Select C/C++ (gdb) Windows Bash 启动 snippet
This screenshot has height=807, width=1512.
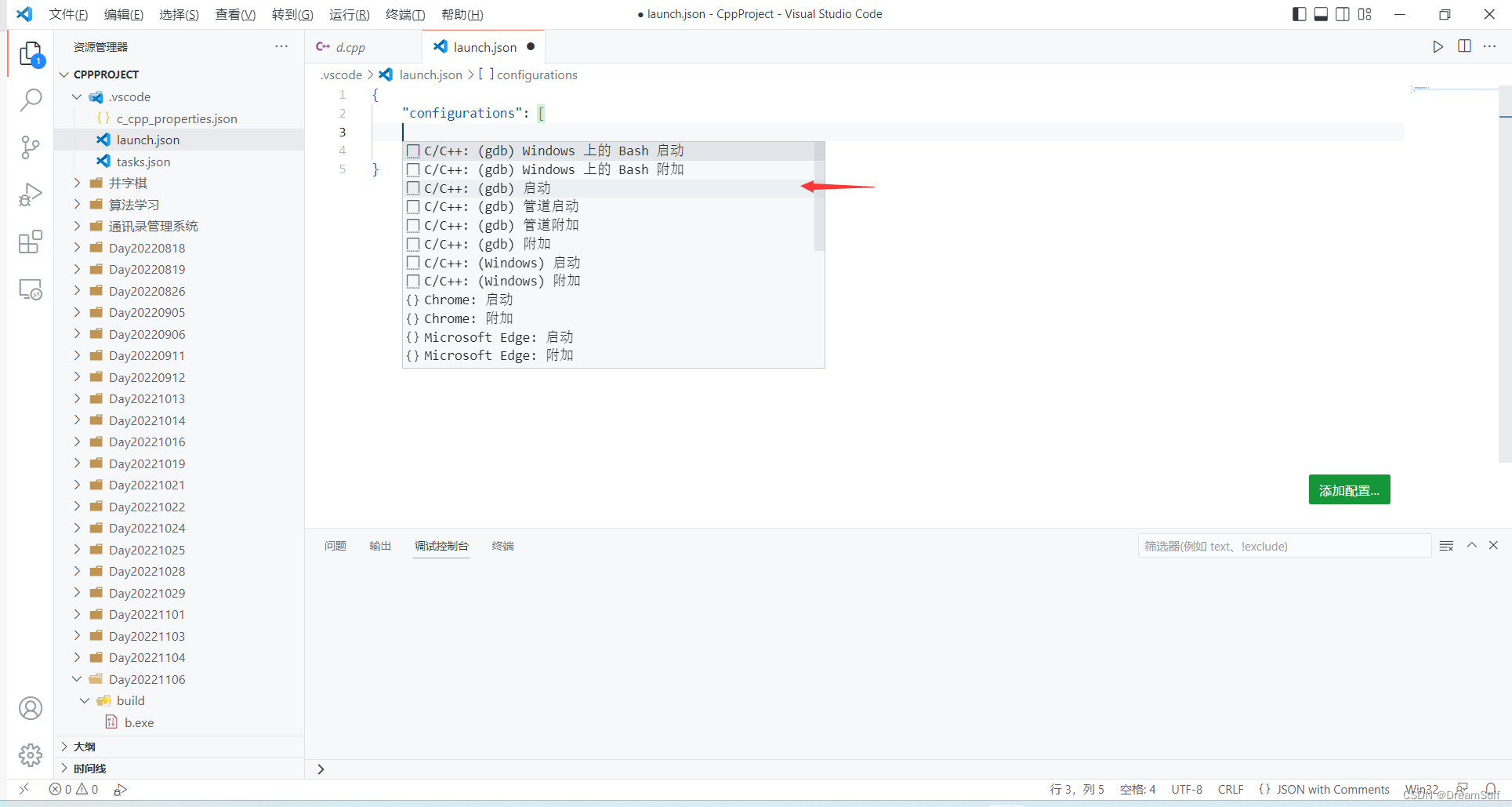click(608, 151)
